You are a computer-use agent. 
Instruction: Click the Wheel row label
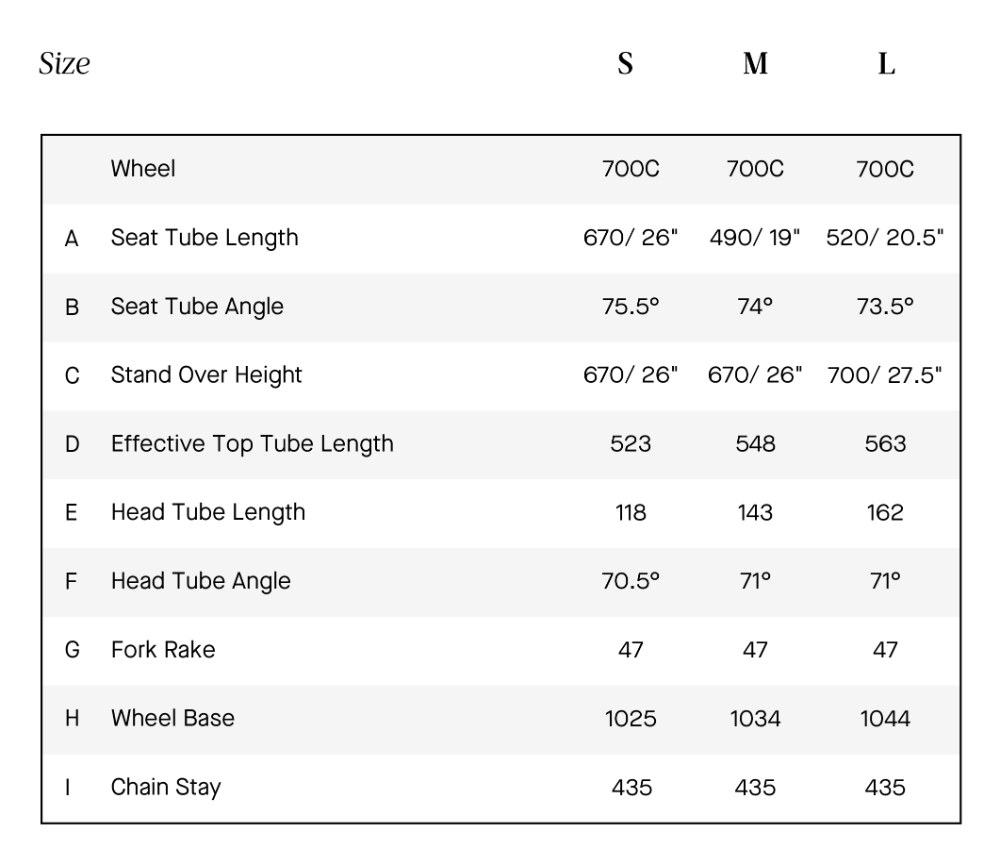tap(143, 169)
